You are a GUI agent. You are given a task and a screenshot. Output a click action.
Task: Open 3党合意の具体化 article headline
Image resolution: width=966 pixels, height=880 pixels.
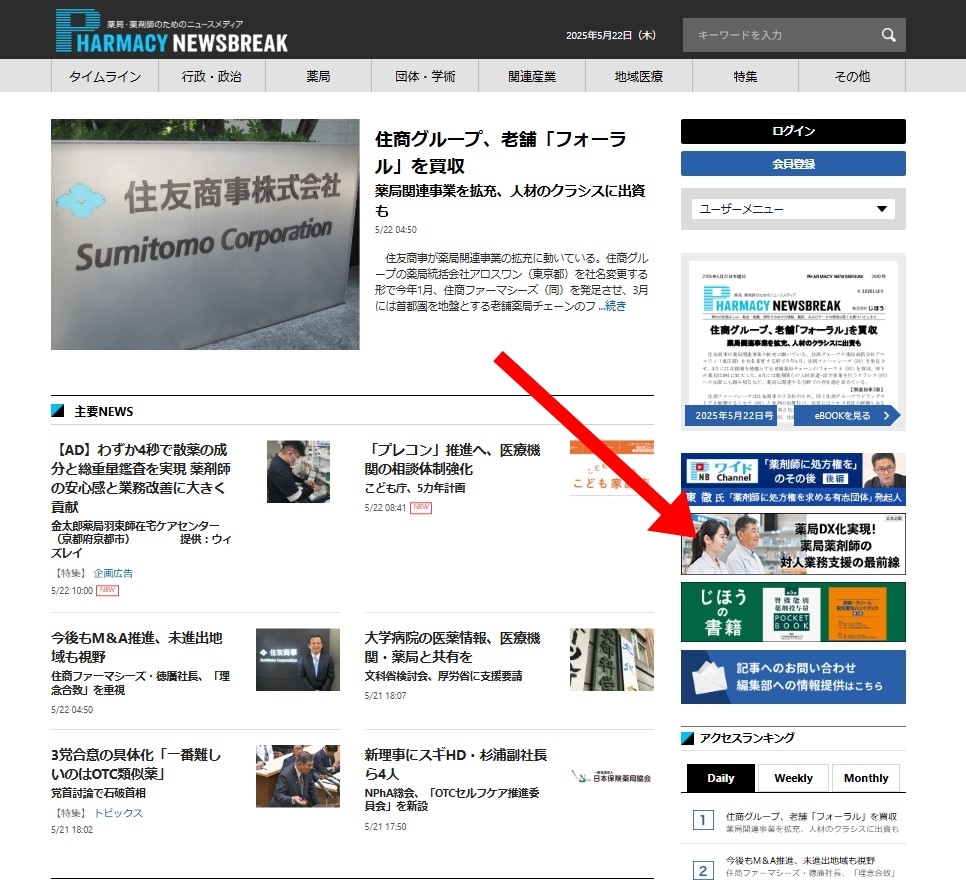pyautogui.click(x=136, y=764)
